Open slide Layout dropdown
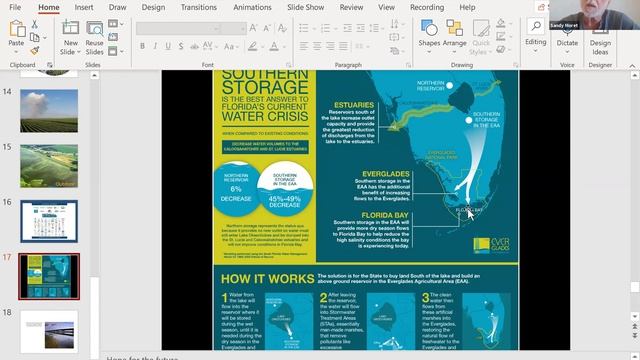 pos(116,24)
